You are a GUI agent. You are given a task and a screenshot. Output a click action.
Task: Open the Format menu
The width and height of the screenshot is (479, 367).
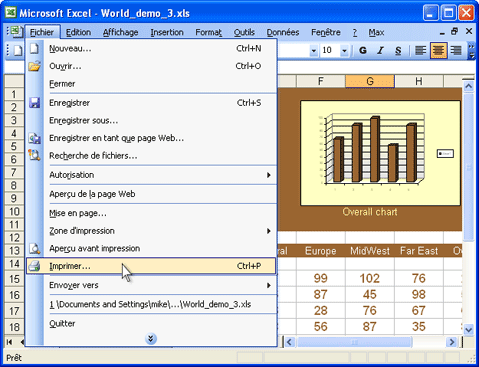pyautogui.click(x=209, y=32)
